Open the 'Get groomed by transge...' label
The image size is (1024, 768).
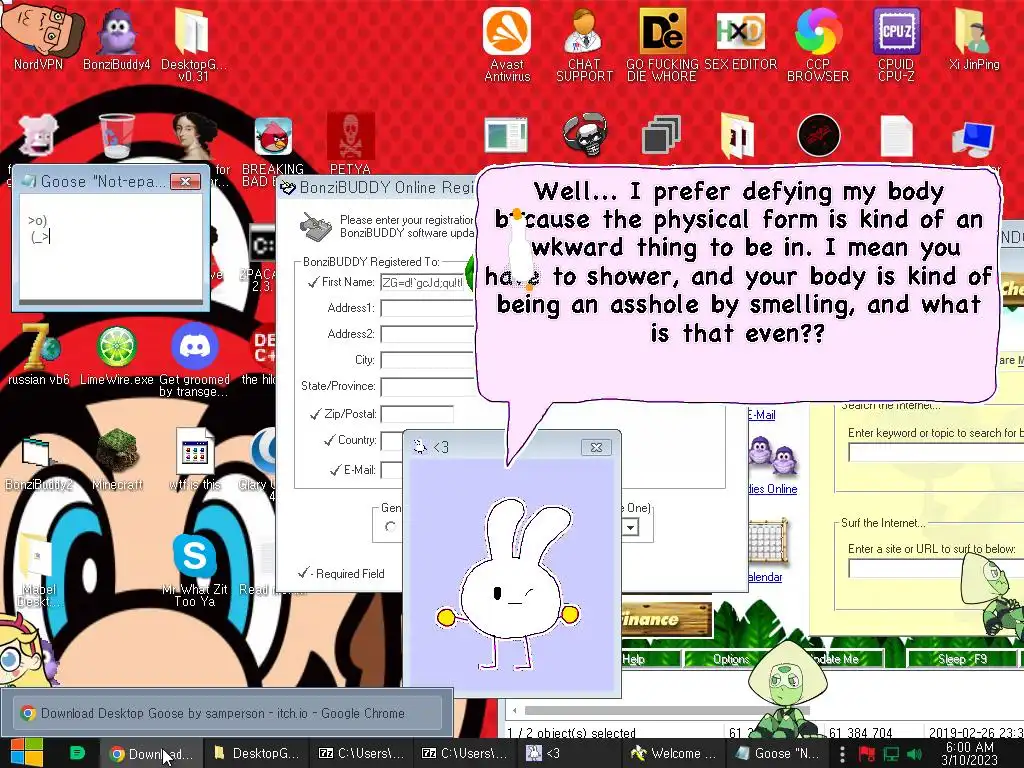[195, 385]
